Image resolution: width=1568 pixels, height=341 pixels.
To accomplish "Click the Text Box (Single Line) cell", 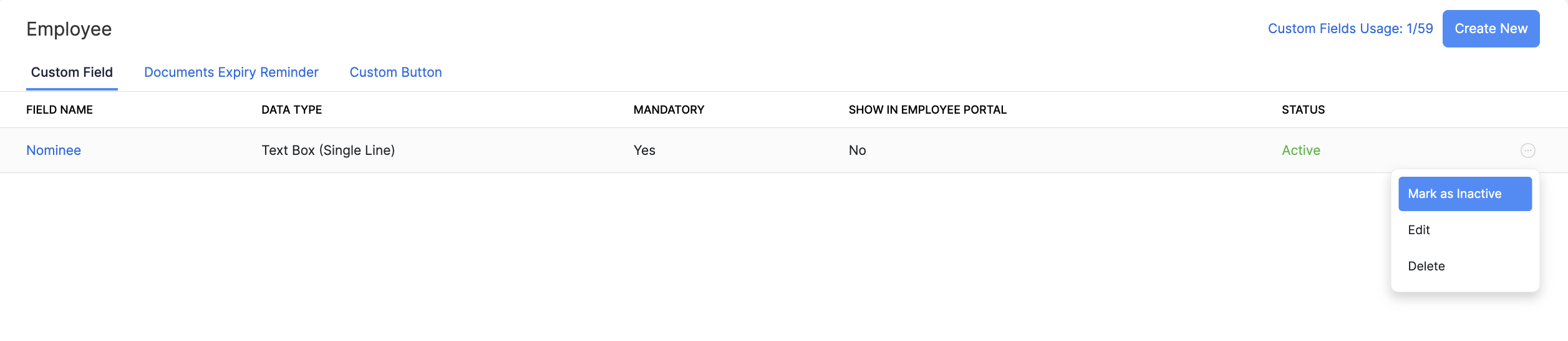I will (x=328, y=151).
